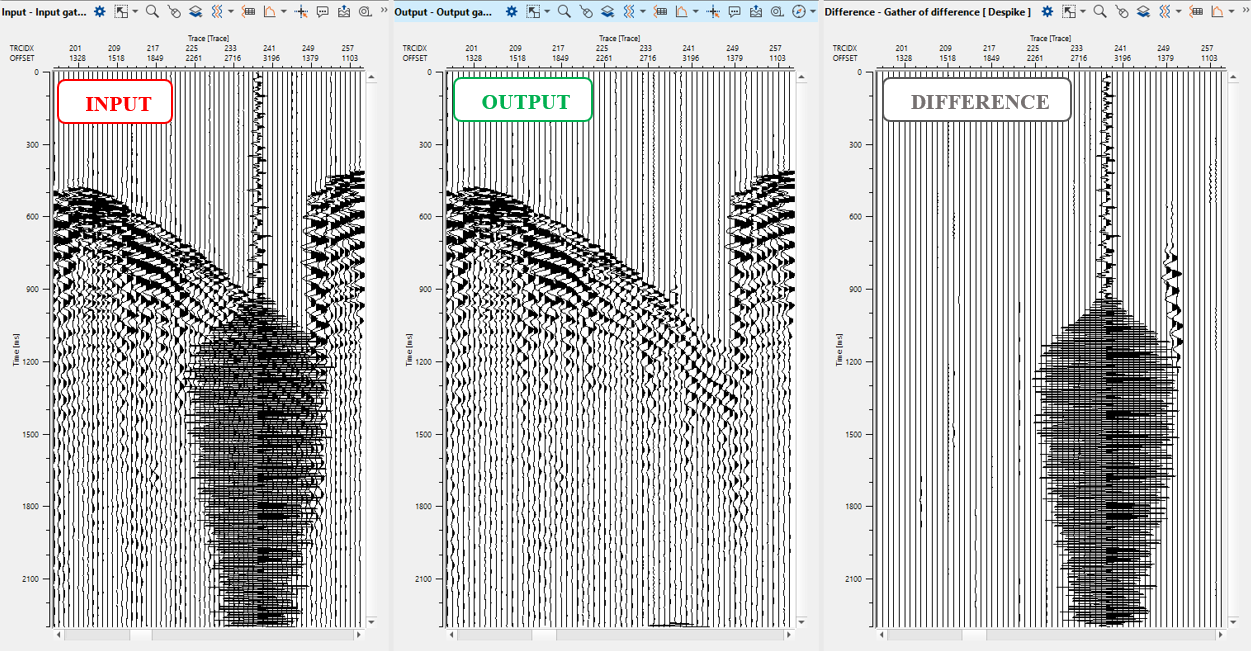Image resolution: width=1251 pixels, height=651 pixels.
Task: Open settings gear in Difference panel
Action: click(x=1047, y=12)
